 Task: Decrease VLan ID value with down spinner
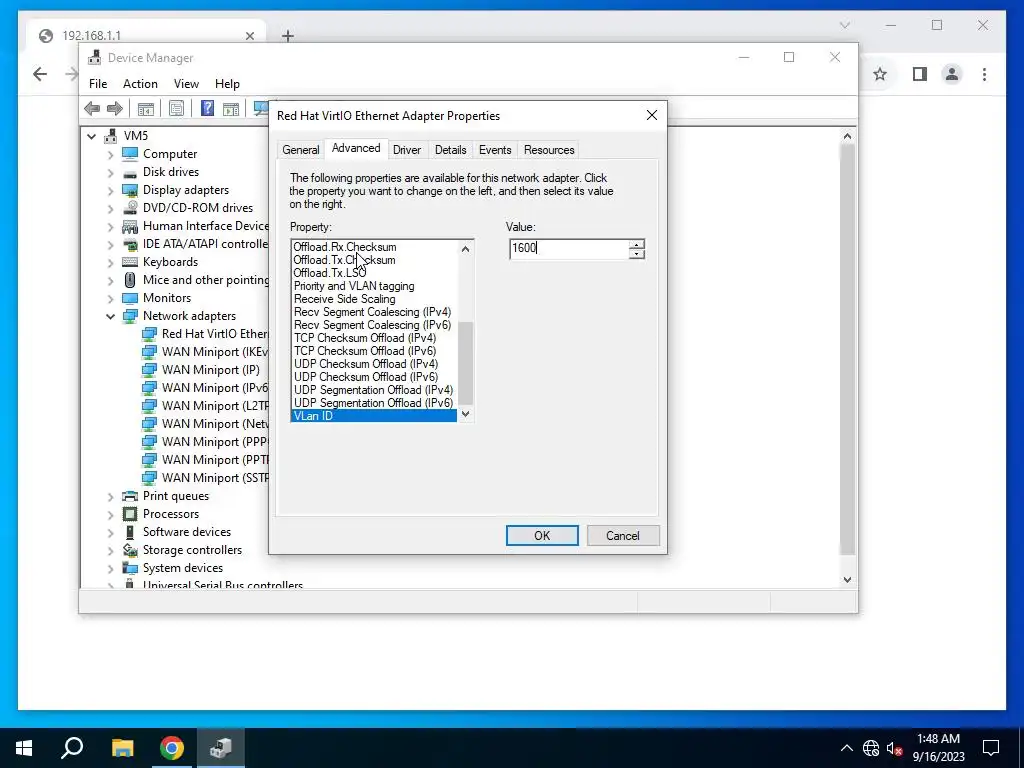tap(637, 253)
